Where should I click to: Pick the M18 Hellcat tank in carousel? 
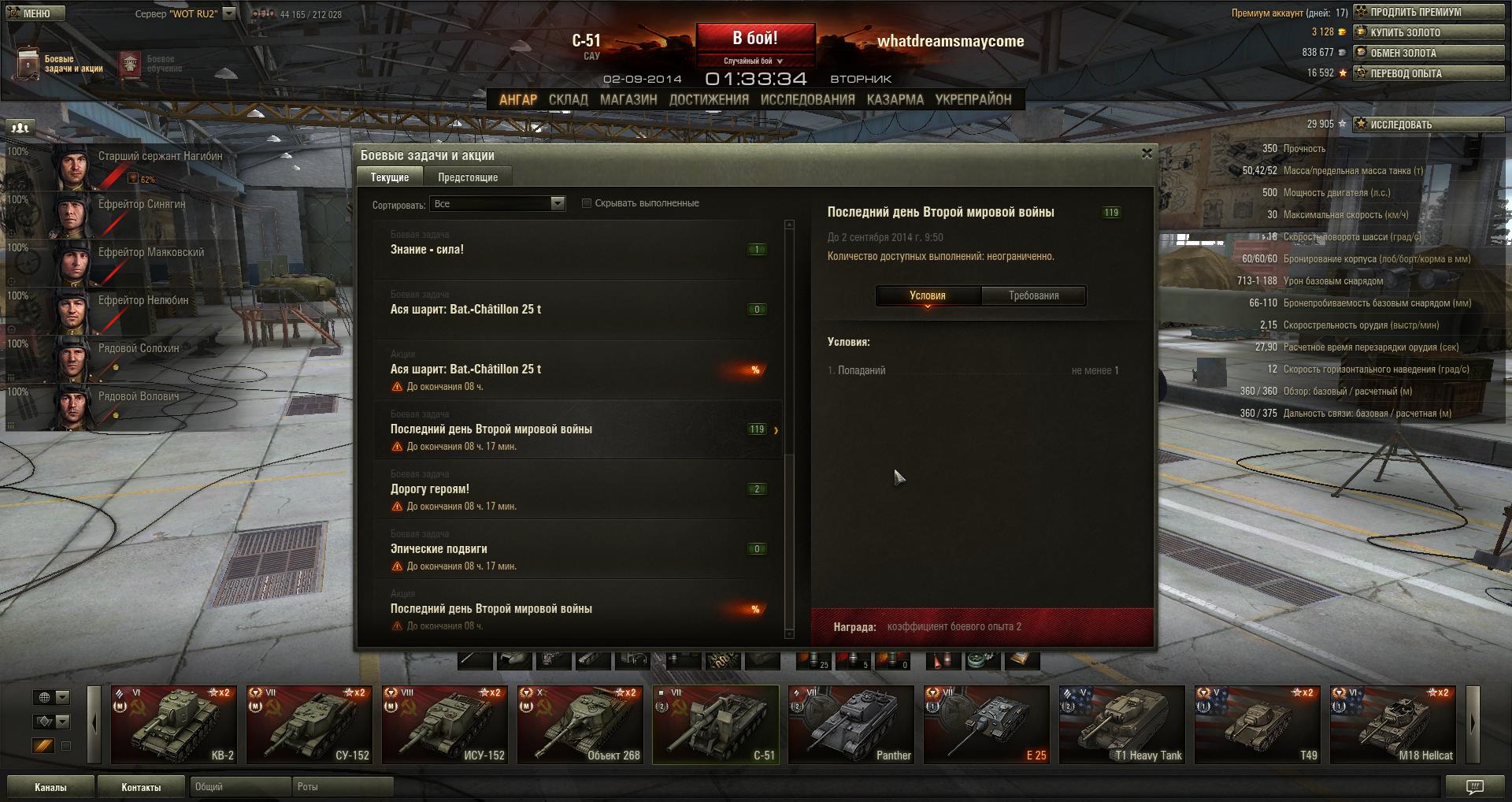pos(1393,724)
